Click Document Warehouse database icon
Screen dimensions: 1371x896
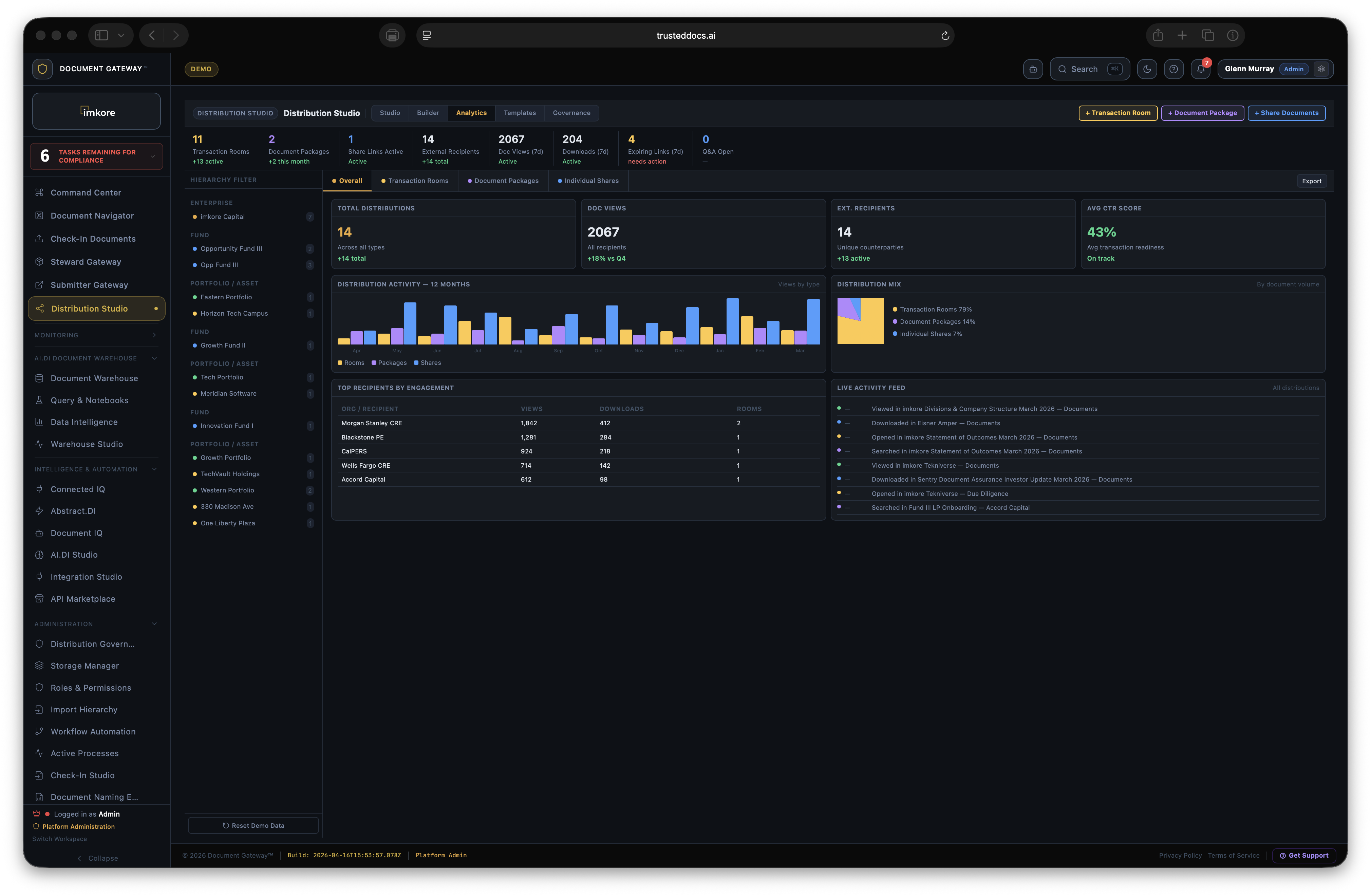39,378
